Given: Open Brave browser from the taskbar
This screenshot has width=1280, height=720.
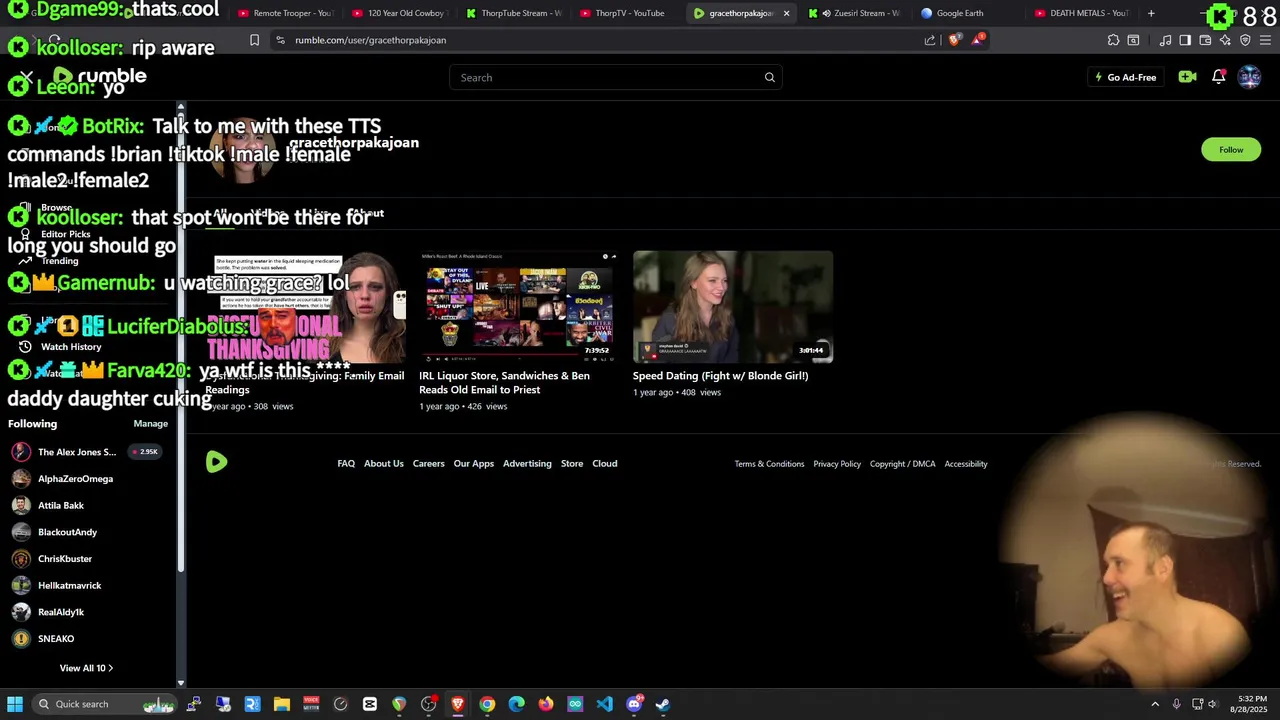Looking at the screenshot, I should (458, 704).
